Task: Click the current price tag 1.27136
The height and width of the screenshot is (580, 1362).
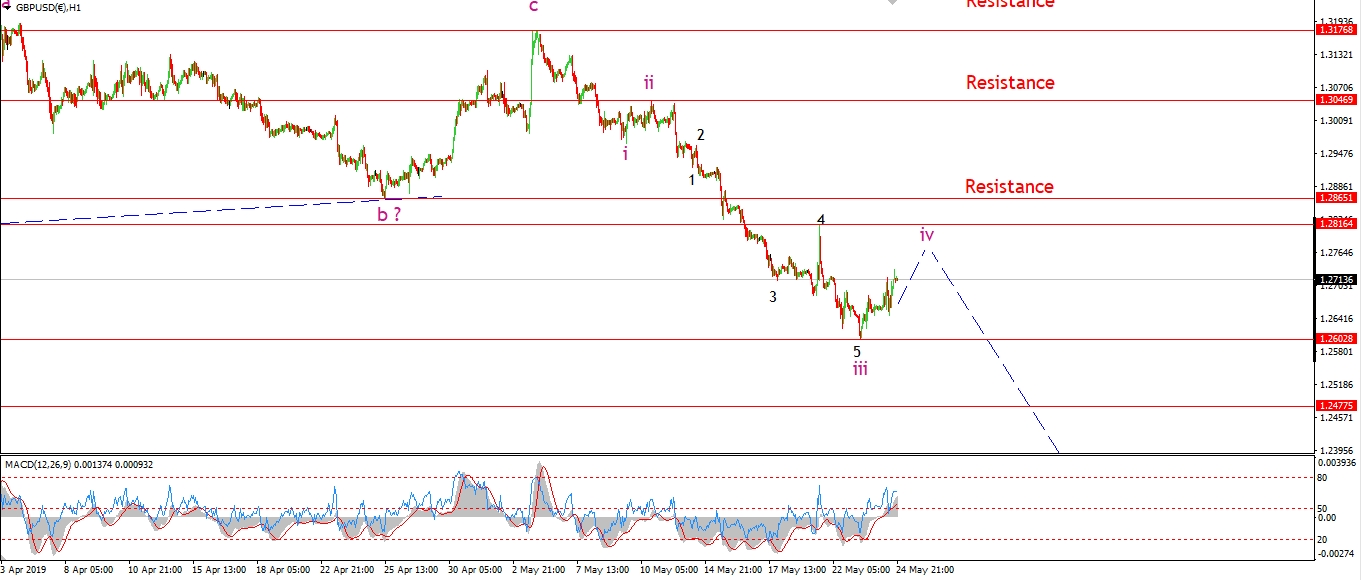Action: coord(1337,279)
